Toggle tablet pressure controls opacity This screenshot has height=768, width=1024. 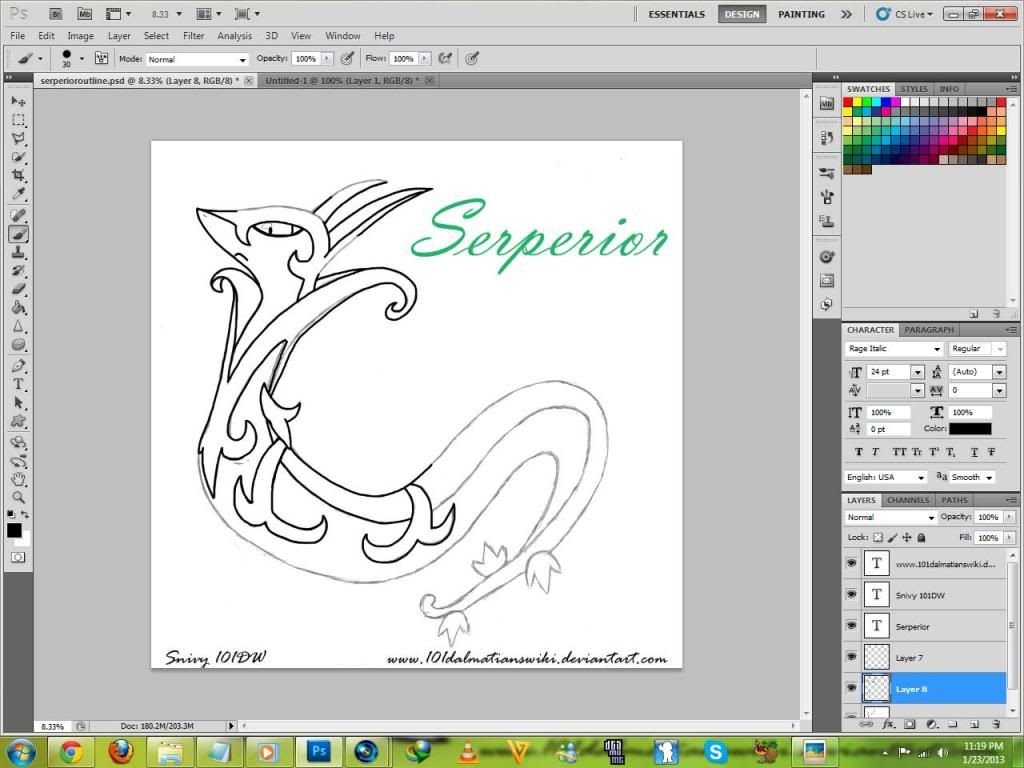[x=347, y=58]
